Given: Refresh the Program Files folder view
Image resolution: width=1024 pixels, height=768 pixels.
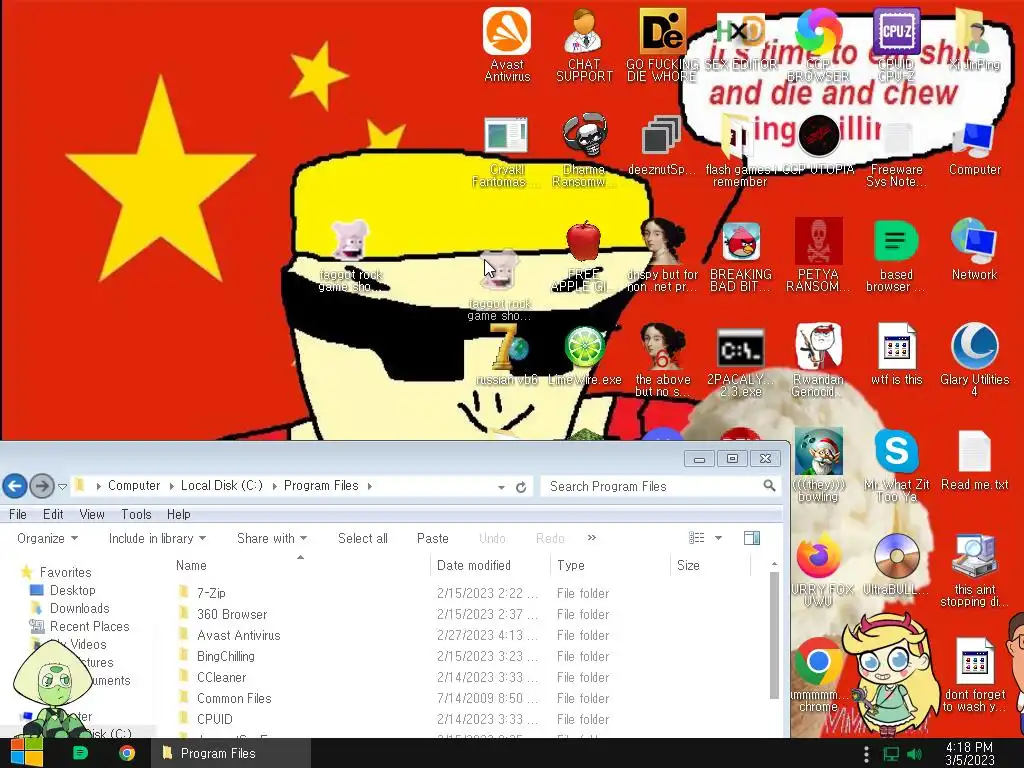Looking at the screenshot, I should coord(521,487).
